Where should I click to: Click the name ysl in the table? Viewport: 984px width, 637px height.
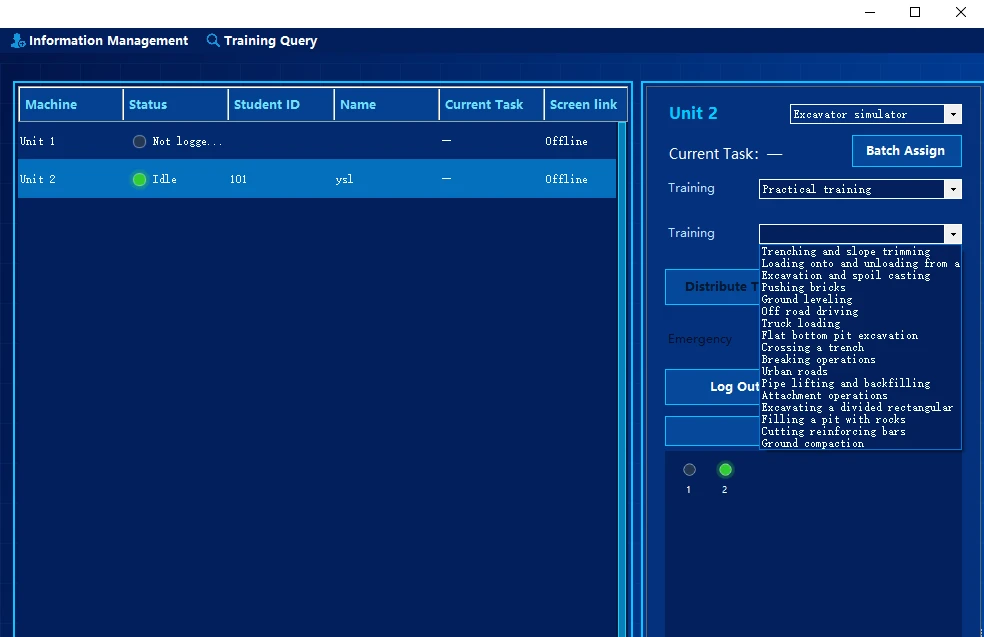click(345, 179)
